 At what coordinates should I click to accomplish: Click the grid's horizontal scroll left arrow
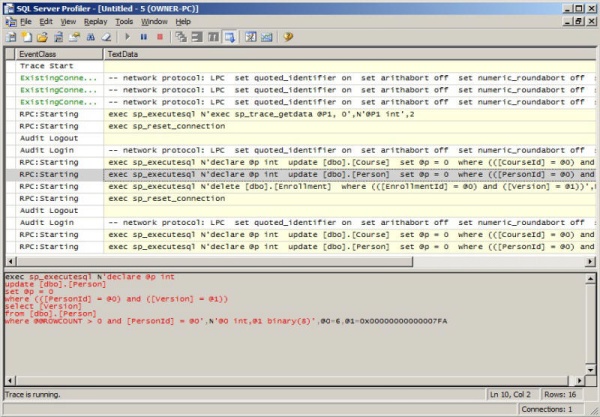(x=10, y=262)
